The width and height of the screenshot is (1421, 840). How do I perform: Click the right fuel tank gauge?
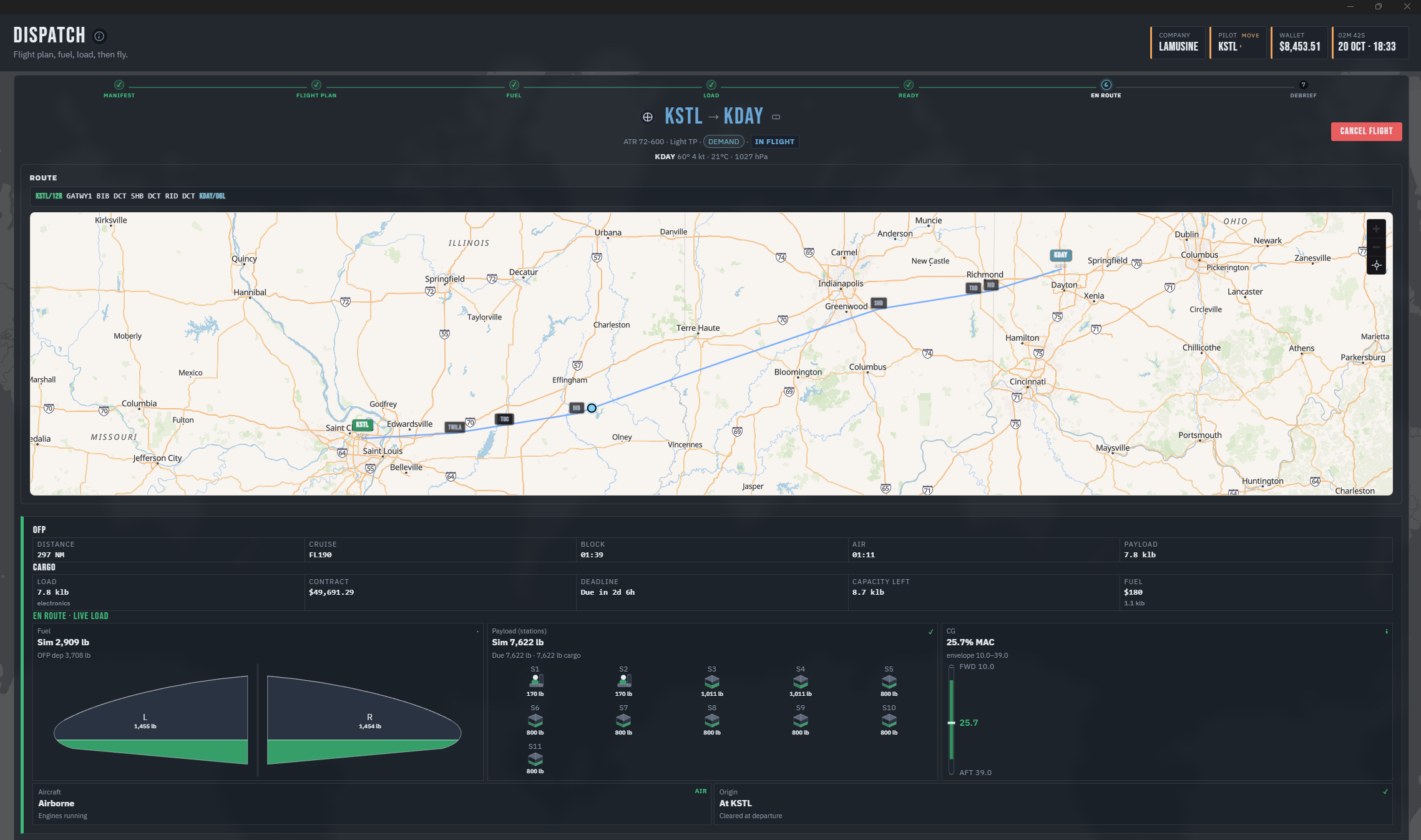(x=364, y=720)
